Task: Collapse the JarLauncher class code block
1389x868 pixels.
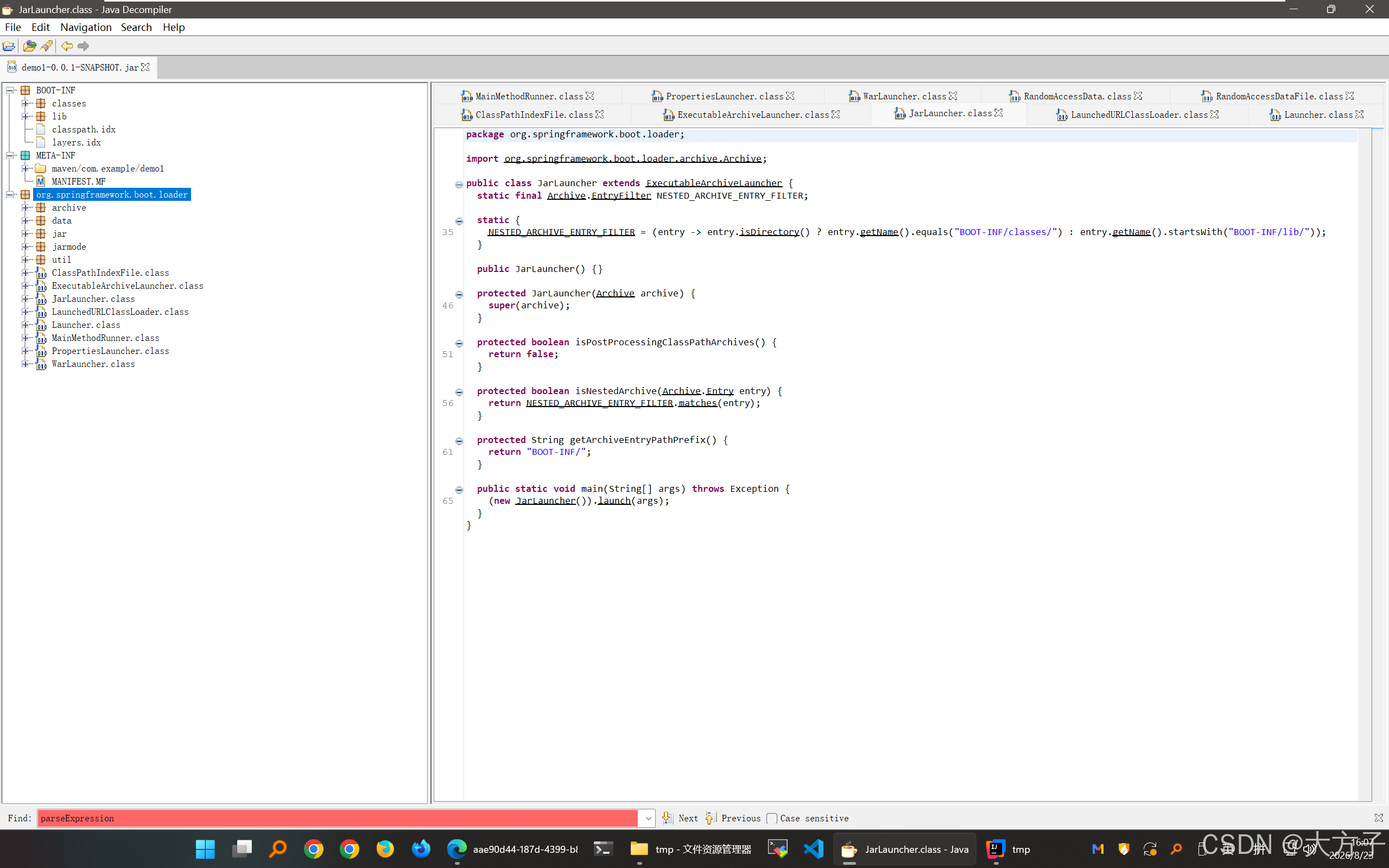Action: coord(459,184)
